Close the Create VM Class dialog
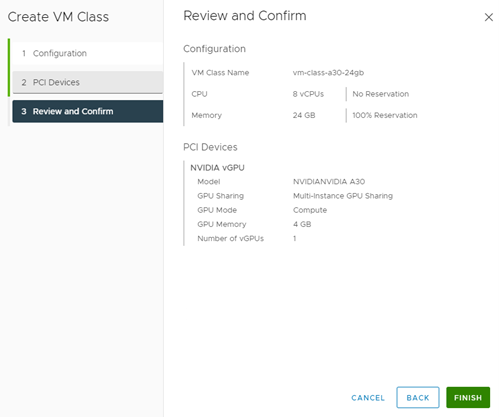Screen dimensions: 499x417 488,17
